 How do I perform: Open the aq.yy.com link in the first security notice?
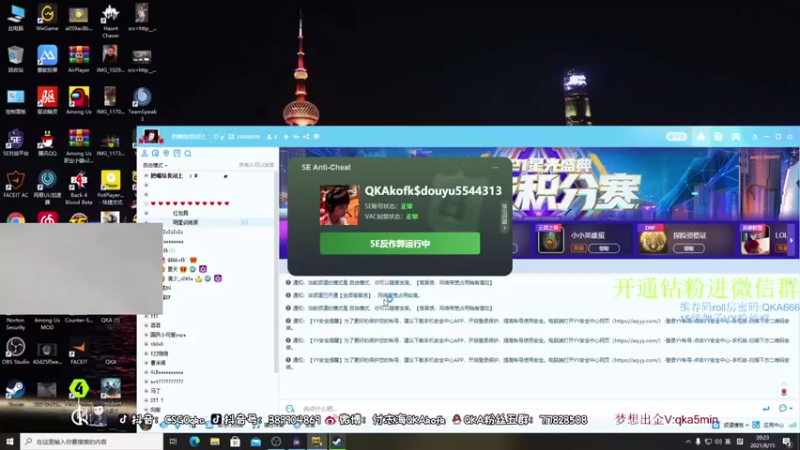(636, 321)
